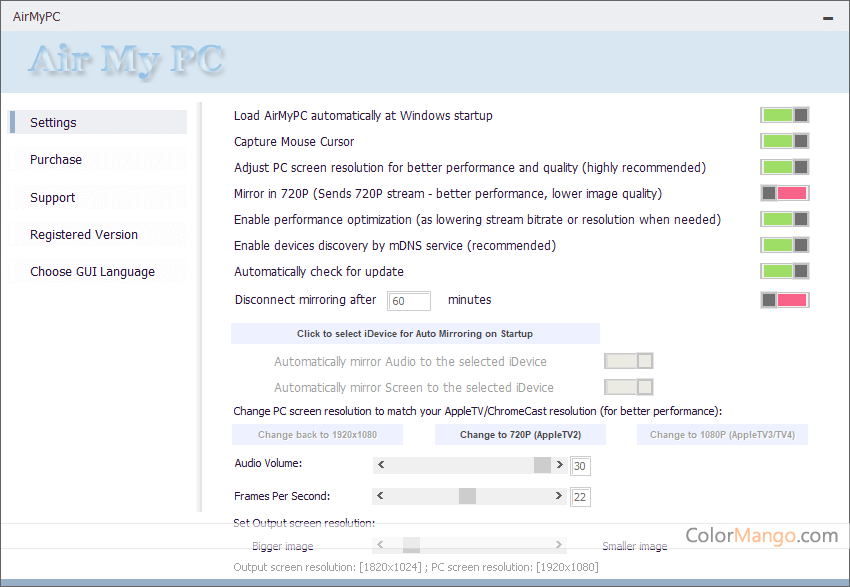
Task: Toggle Automatically mirror Screen to iDevice switch
Action: tap(628, 387)
